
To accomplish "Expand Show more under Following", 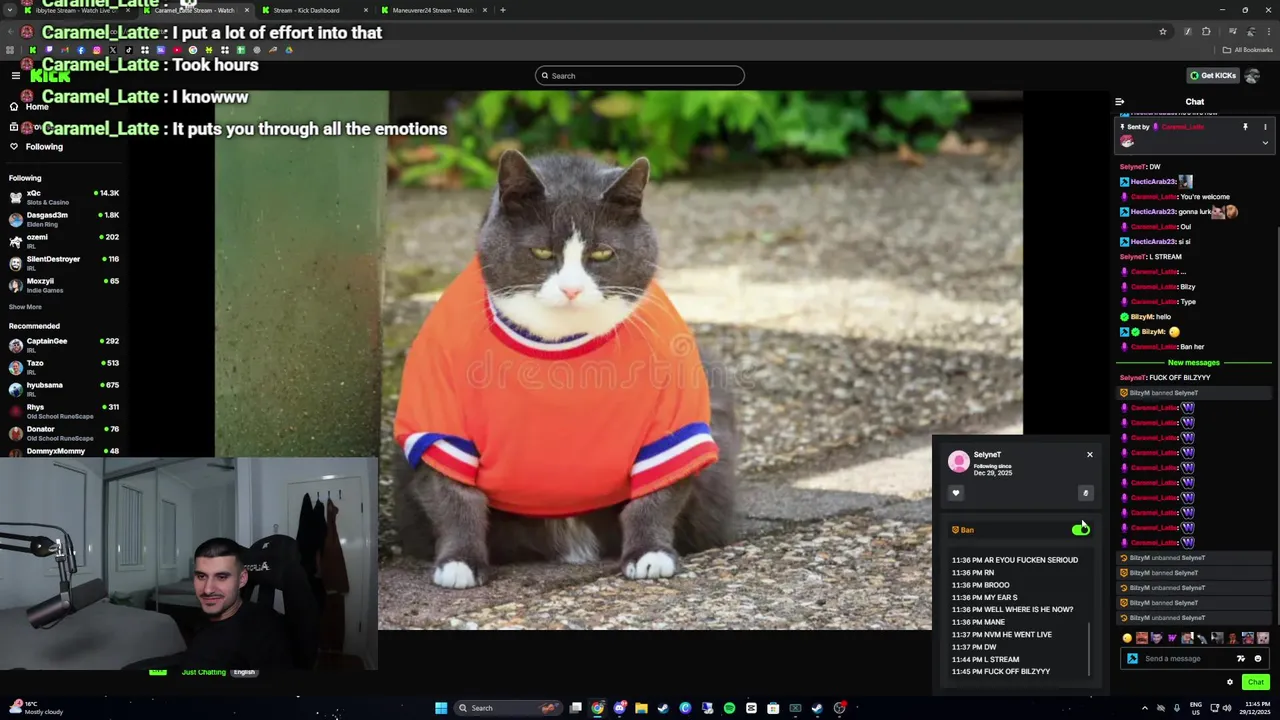I will pyautogui.click(x=25, y=307).
